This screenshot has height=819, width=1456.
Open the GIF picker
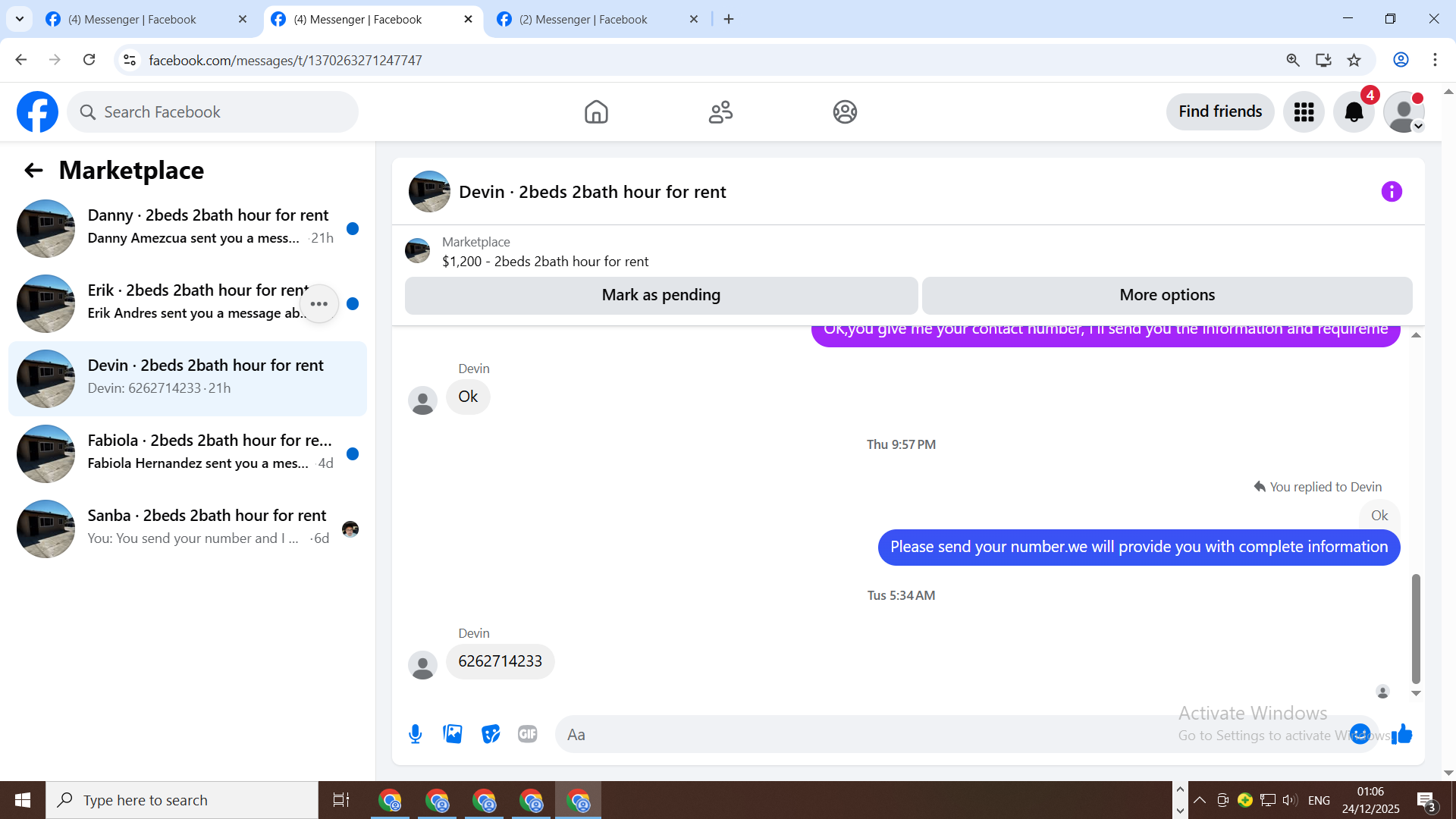pyautogui.click(x=528, y=734)
